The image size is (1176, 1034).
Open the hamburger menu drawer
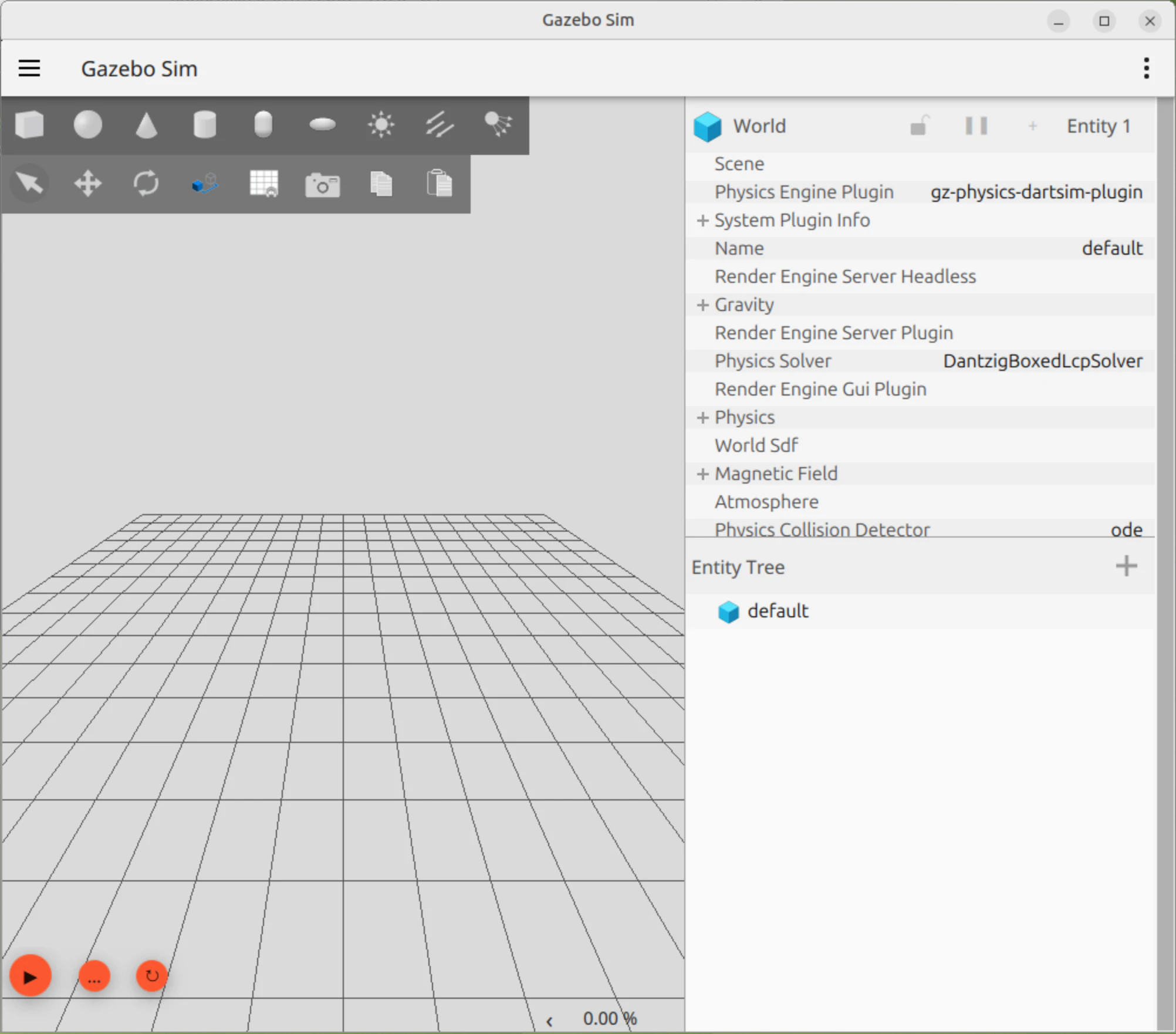(29, 69)
